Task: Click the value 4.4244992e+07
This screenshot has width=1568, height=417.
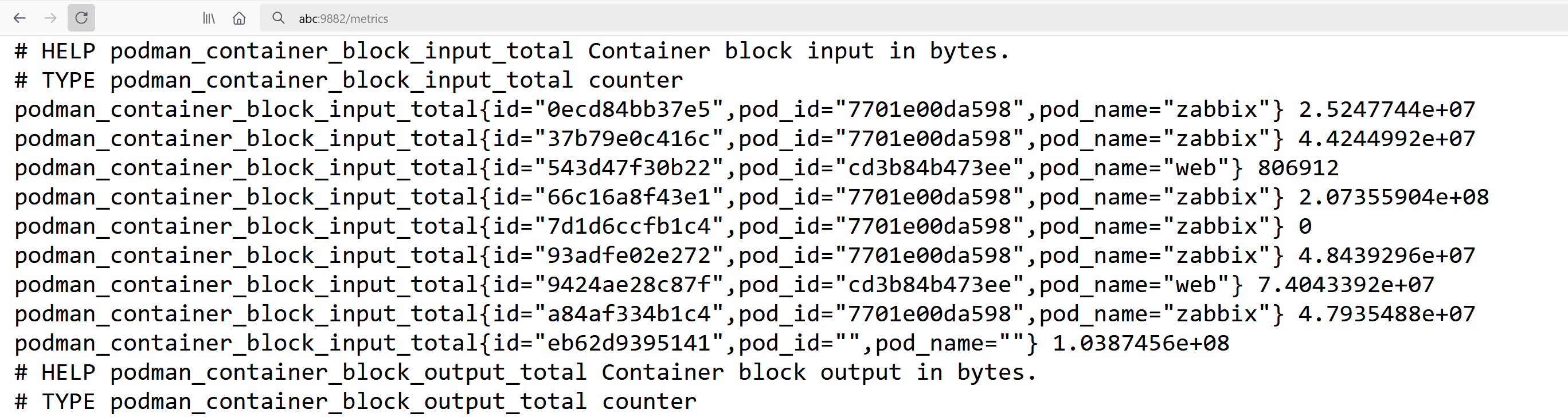Action: tap(1387, 139)
